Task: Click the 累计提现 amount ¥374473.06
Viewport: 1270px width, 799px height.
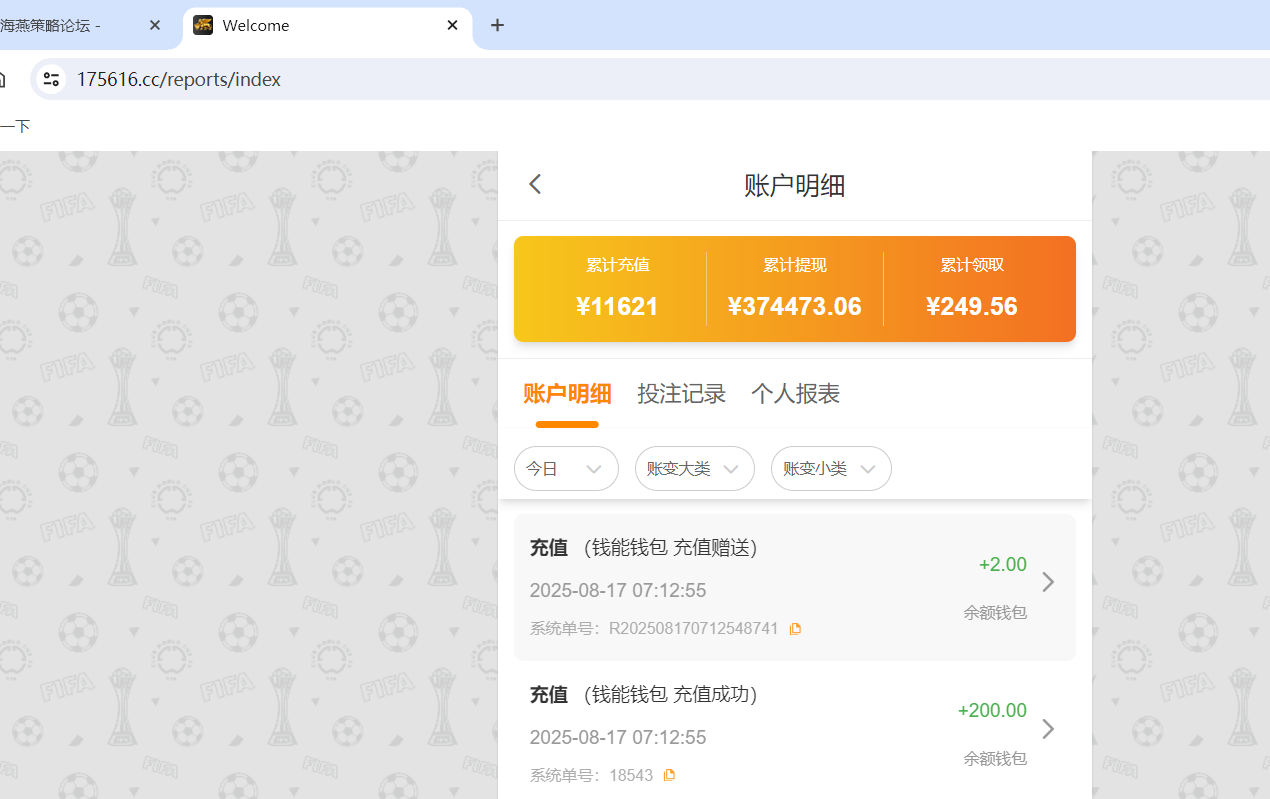Action: (795, 306)
